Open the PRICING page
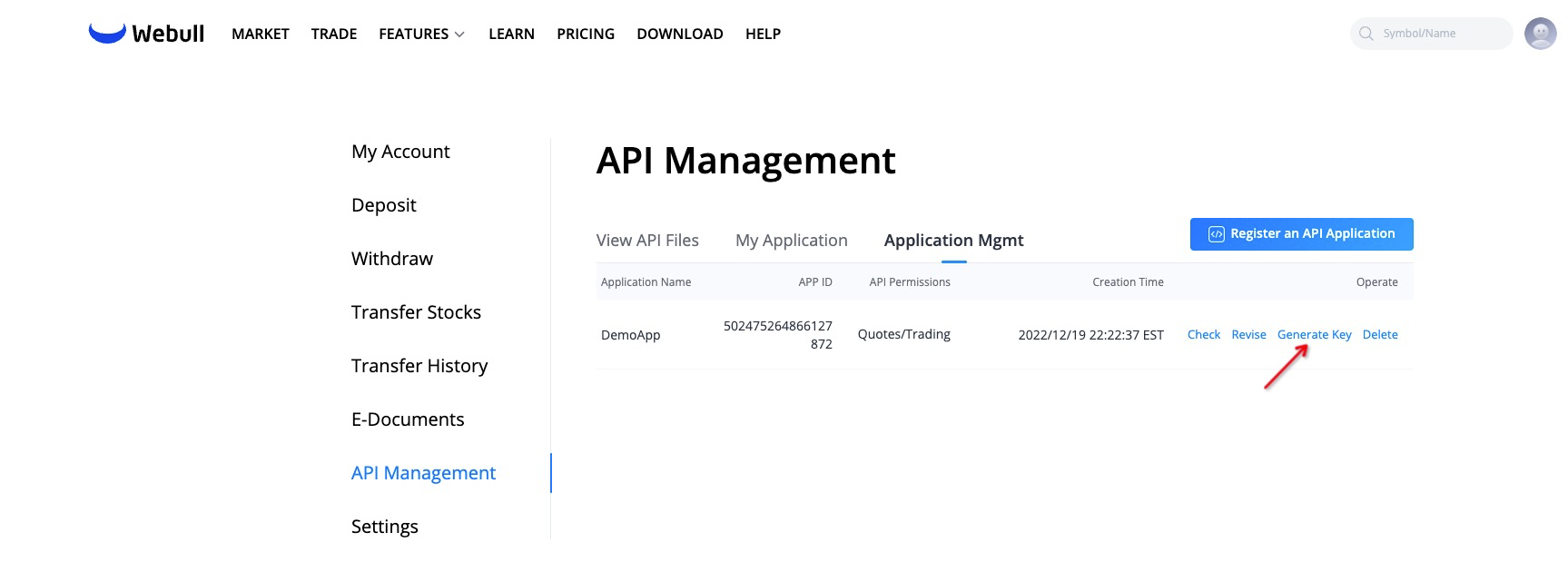This screenshot has width=1568, height=572. click(585, 34)
